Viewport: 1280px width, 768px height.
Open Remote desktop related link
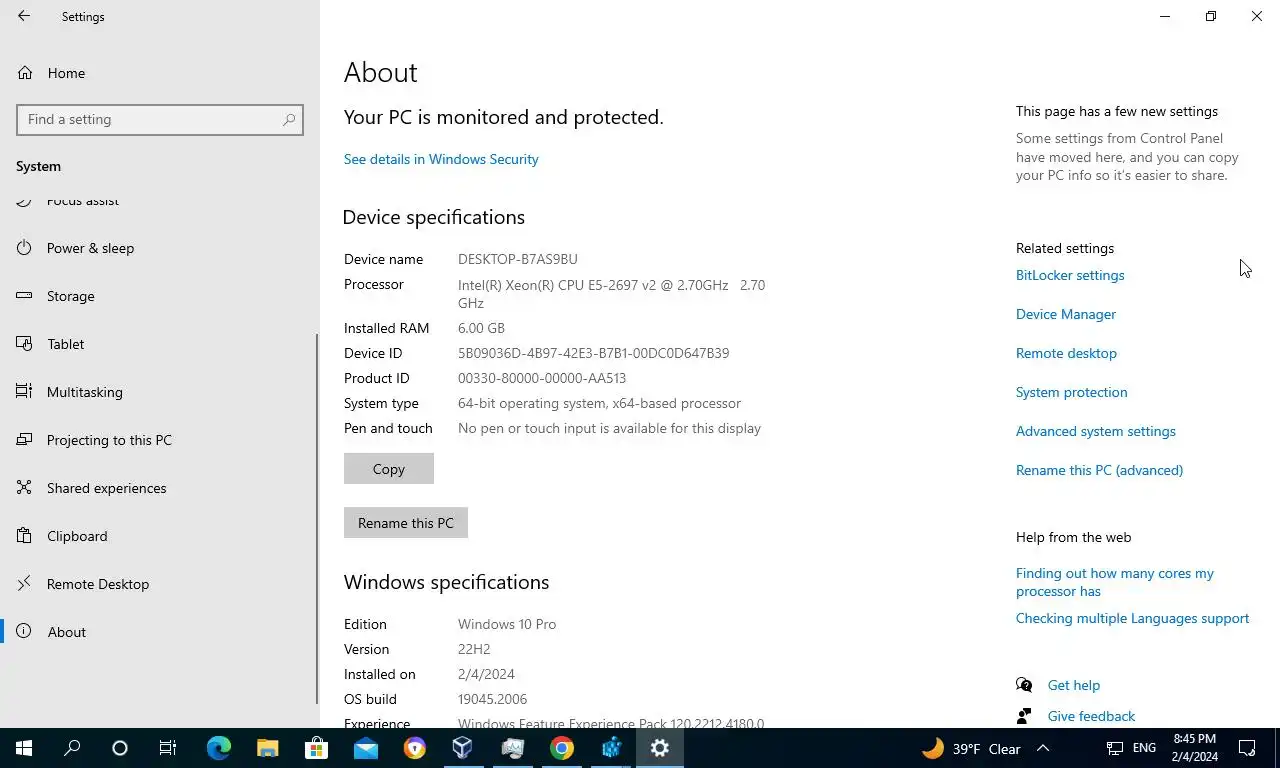click(x=1066, y=353)
